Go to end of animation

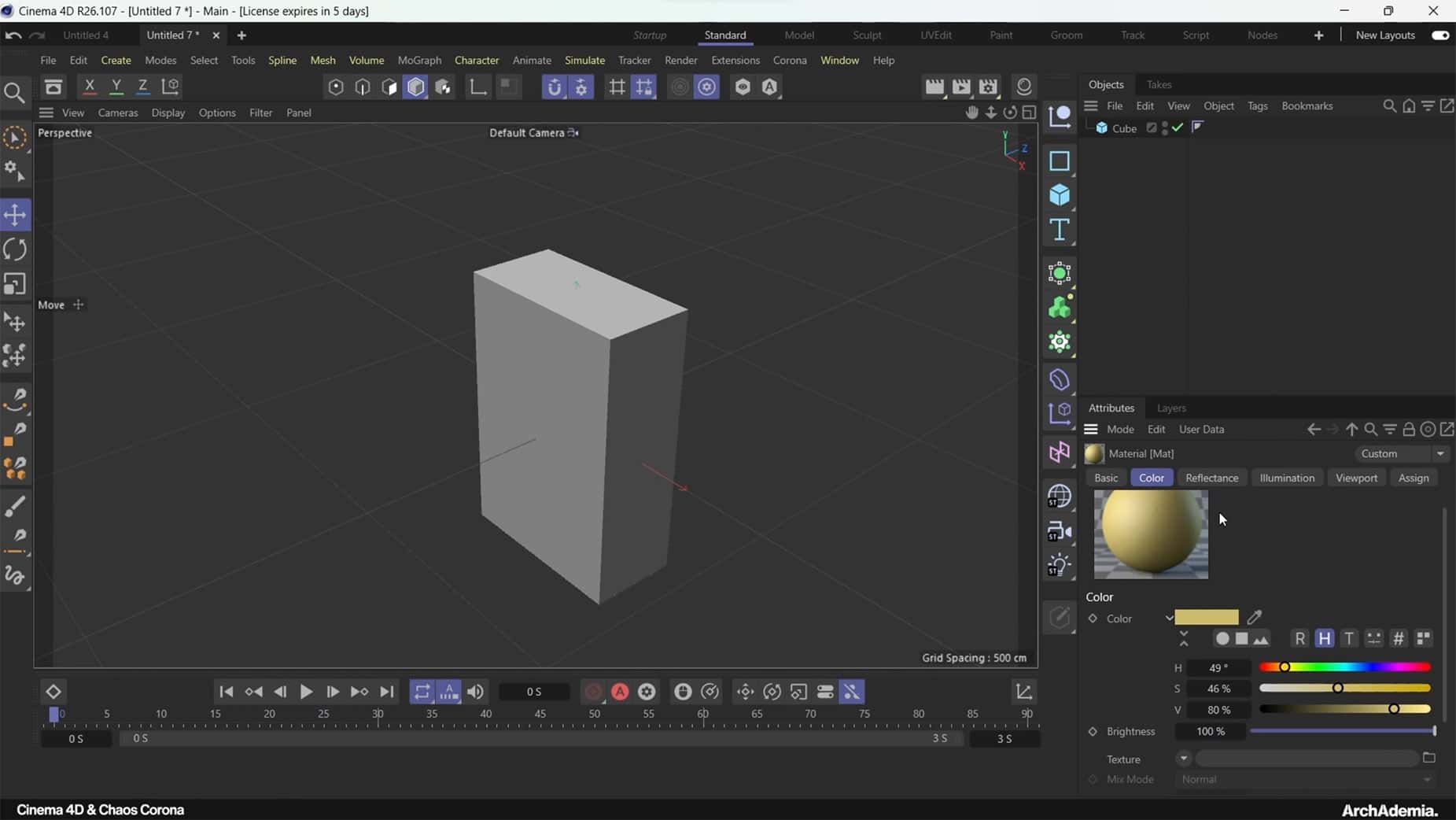coord(386,692)
